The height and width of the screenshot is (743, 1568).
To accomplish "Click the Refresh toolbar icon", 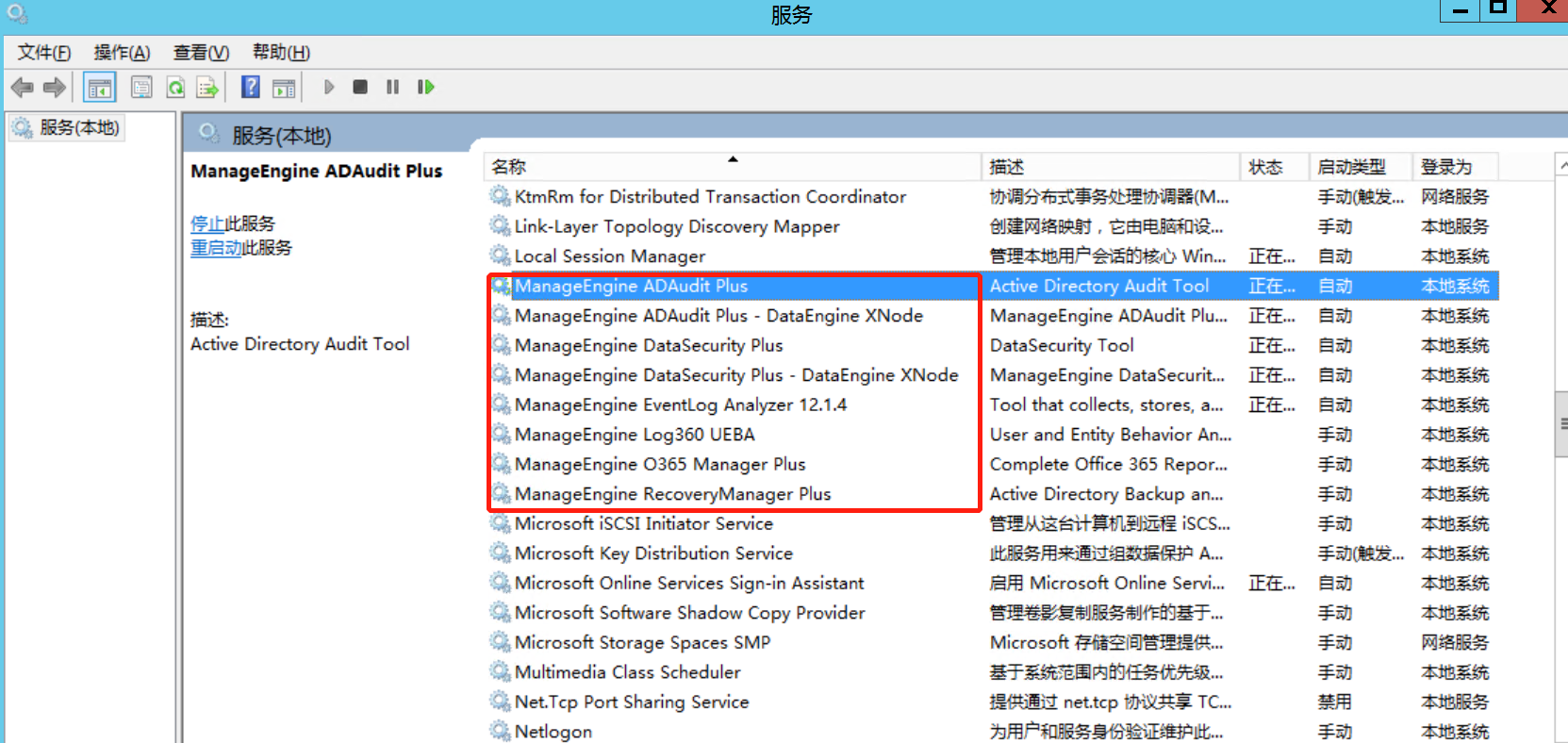I will pos(175,88).
